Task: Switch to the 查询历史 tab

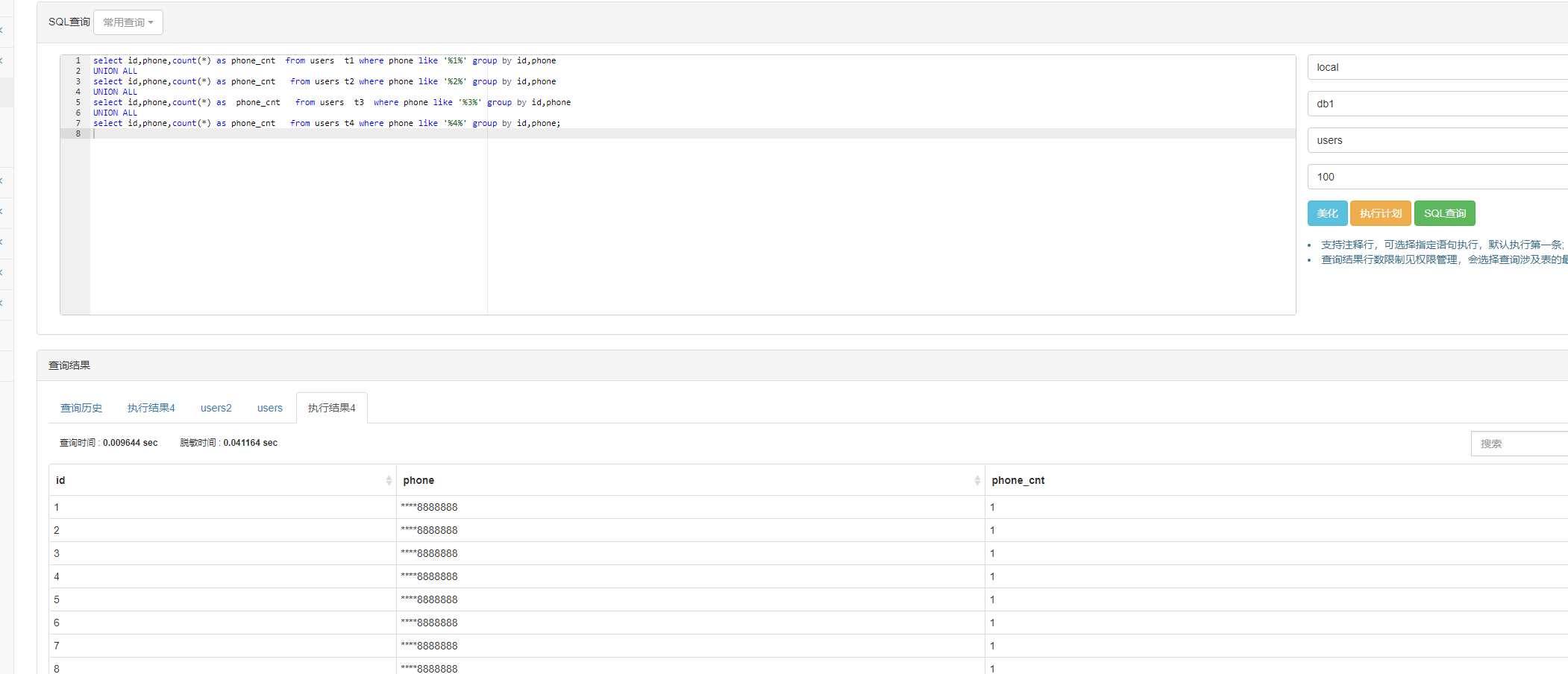Action: (81, 408)
